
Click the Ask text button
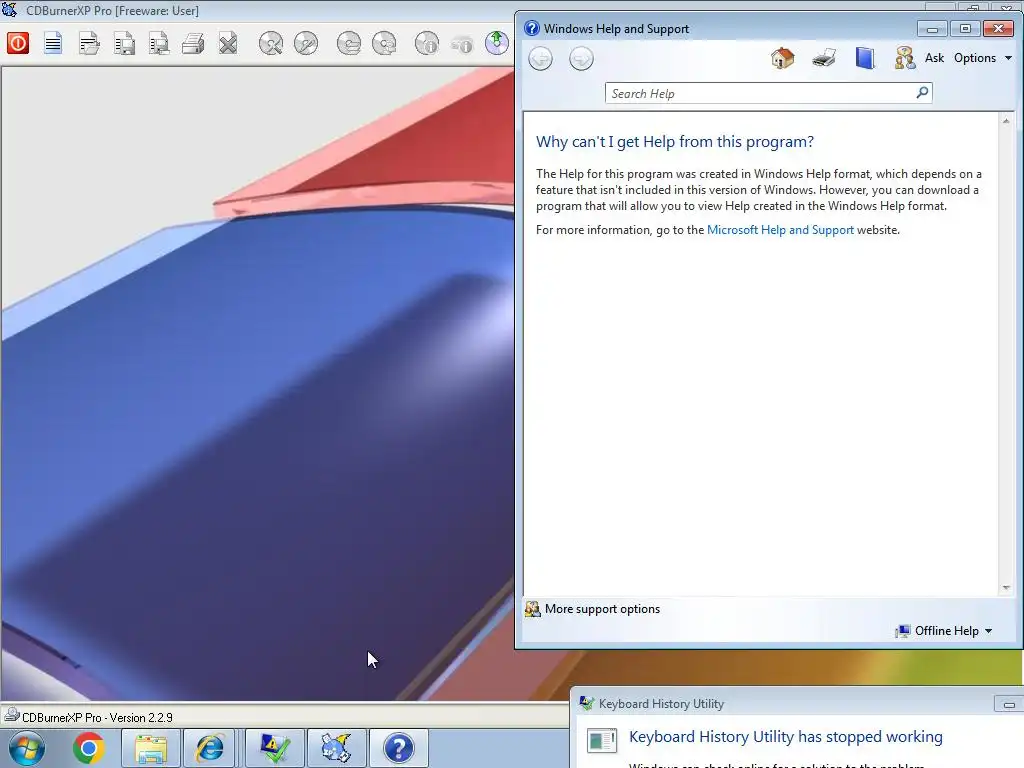pos(935,58)
